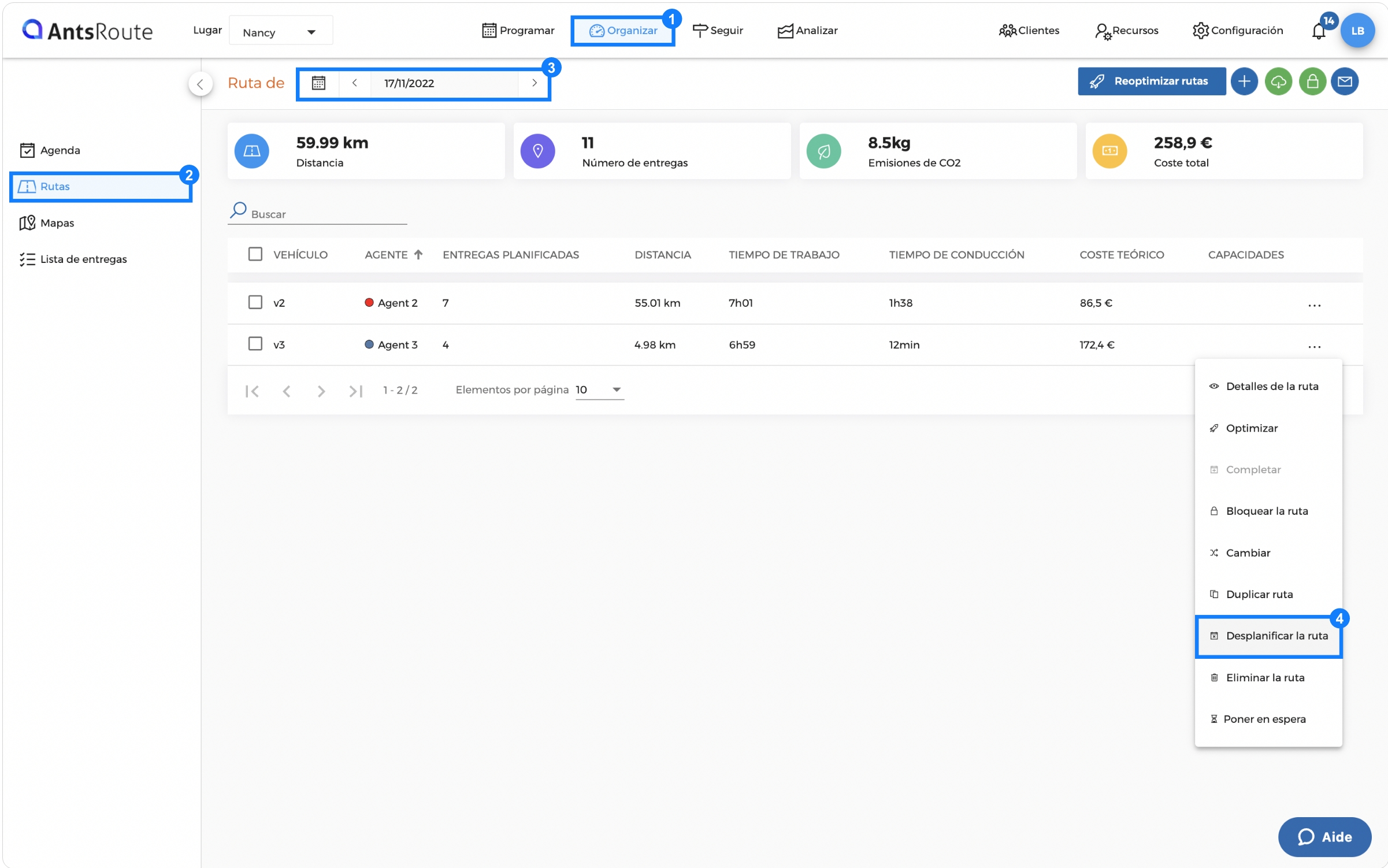The image size is (1388, 868).
Task: Open the Analizar tab
Action: coord(807,31)
